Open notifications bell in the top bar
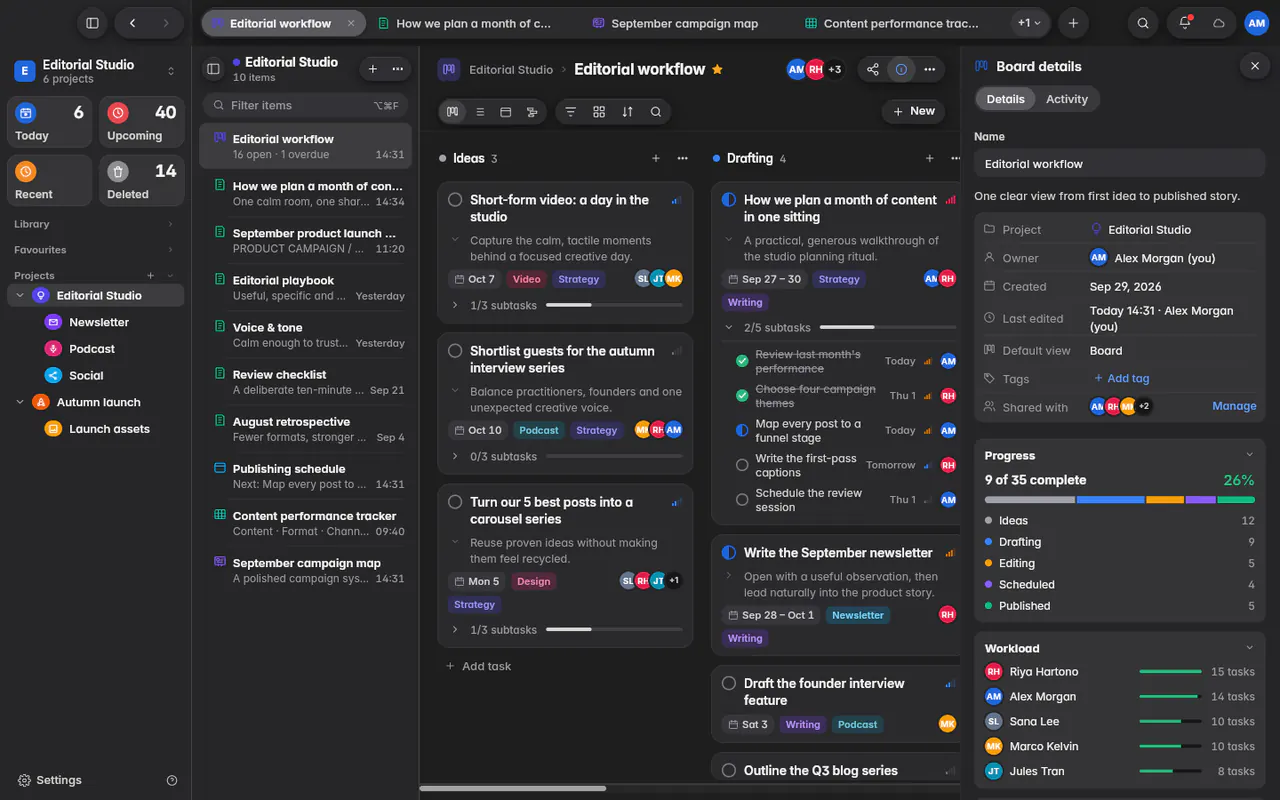 point(1185,23)
